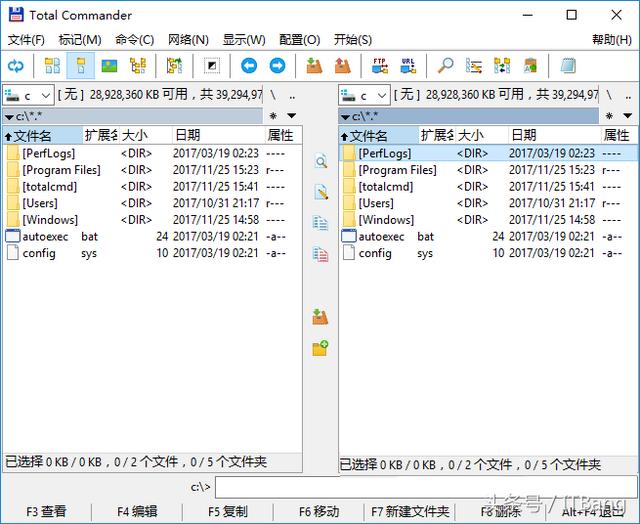
Task: Open right panel directory history arrow
Action: click(628, 116)
